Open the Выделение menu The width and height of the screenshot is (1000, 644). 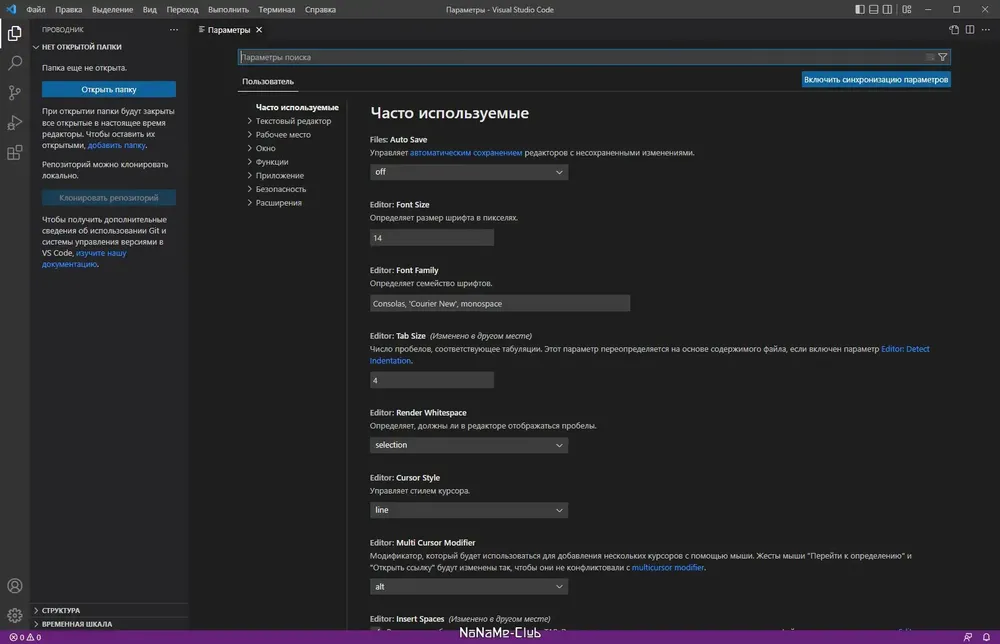[112, 10]
